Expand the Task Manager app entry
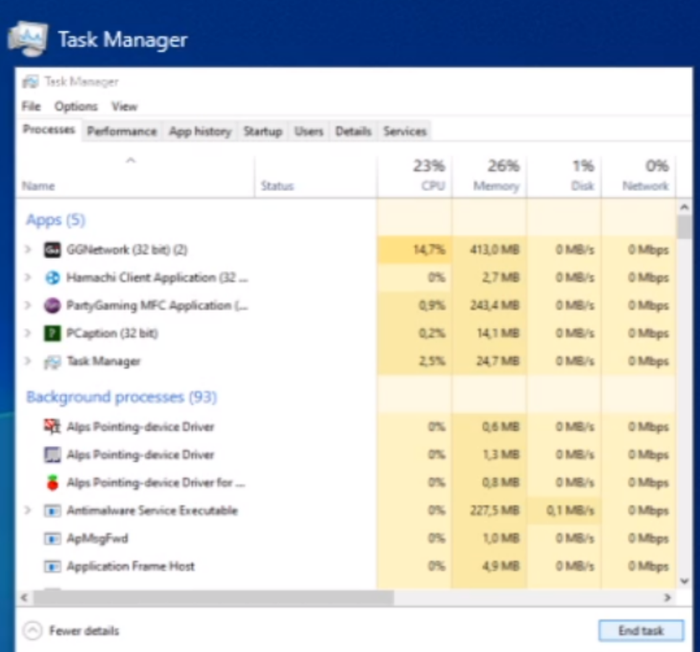700x652 pixels. (x=28, y=361)
